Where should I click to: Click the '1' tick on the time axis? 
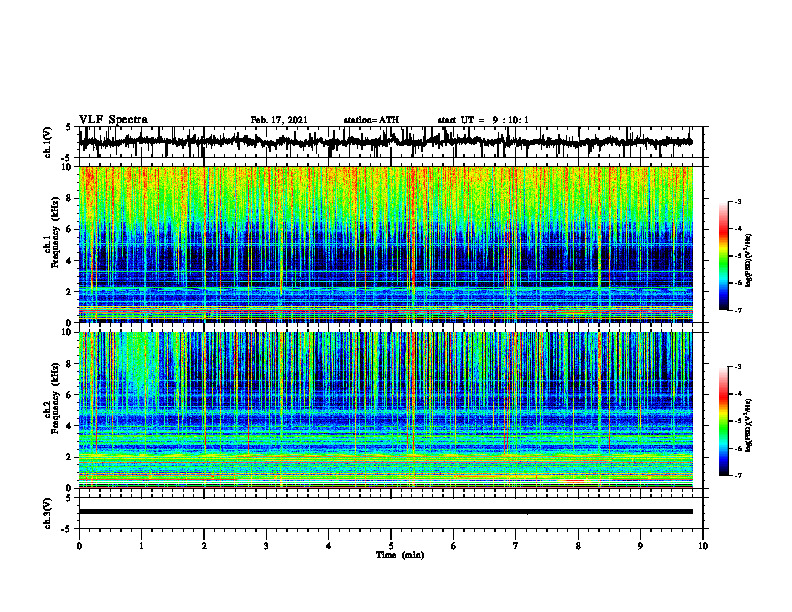[x=141, y=546]
